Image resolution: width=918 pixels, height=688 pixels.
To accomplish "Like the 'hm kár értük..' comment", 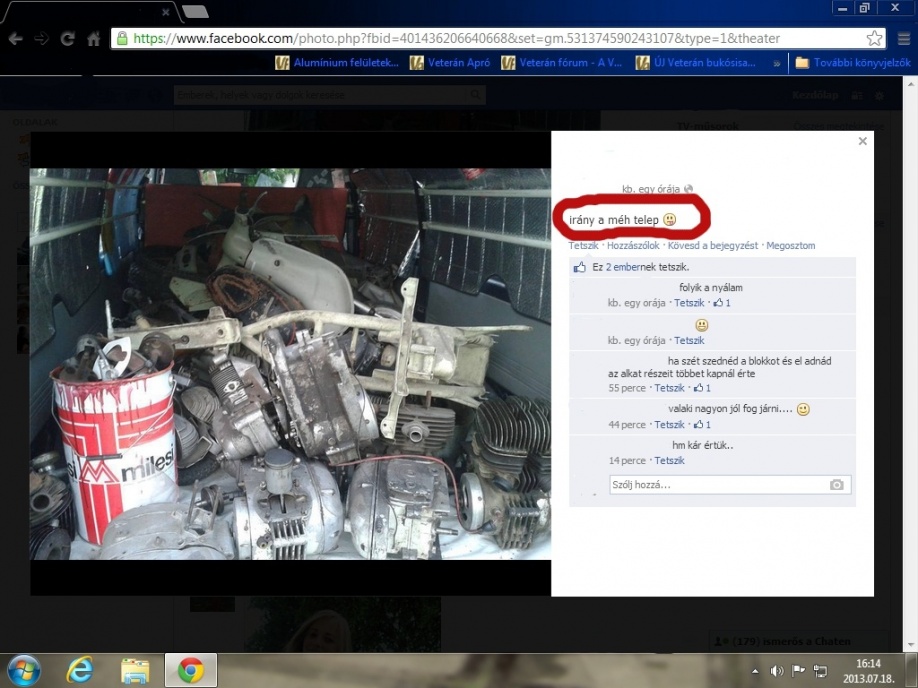I will tap(669, 461).
